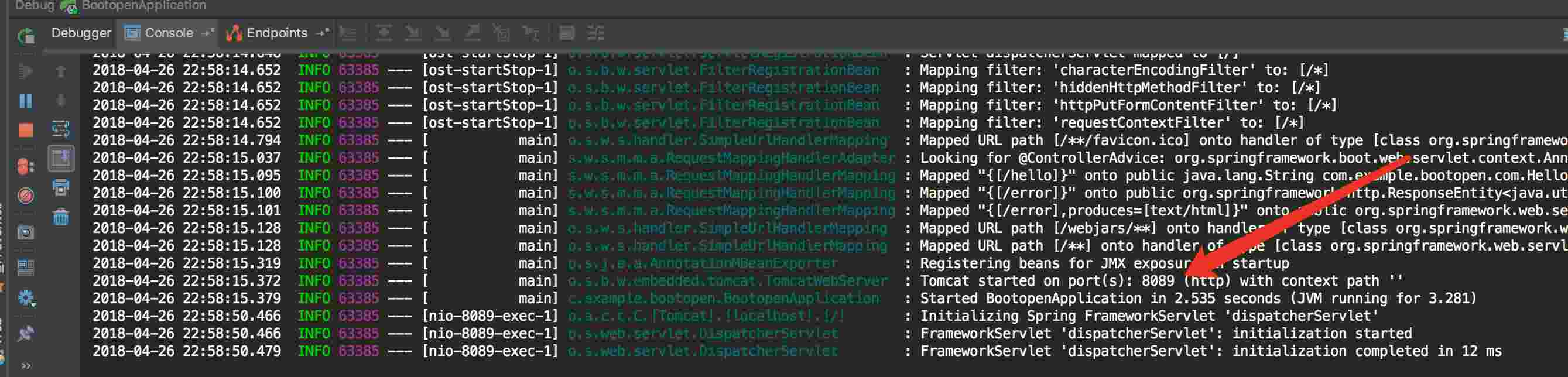The image size is (1568, 377).
Task: Click the Clear All trash icon
Action: pyautogui.click(x=61, y=217)
